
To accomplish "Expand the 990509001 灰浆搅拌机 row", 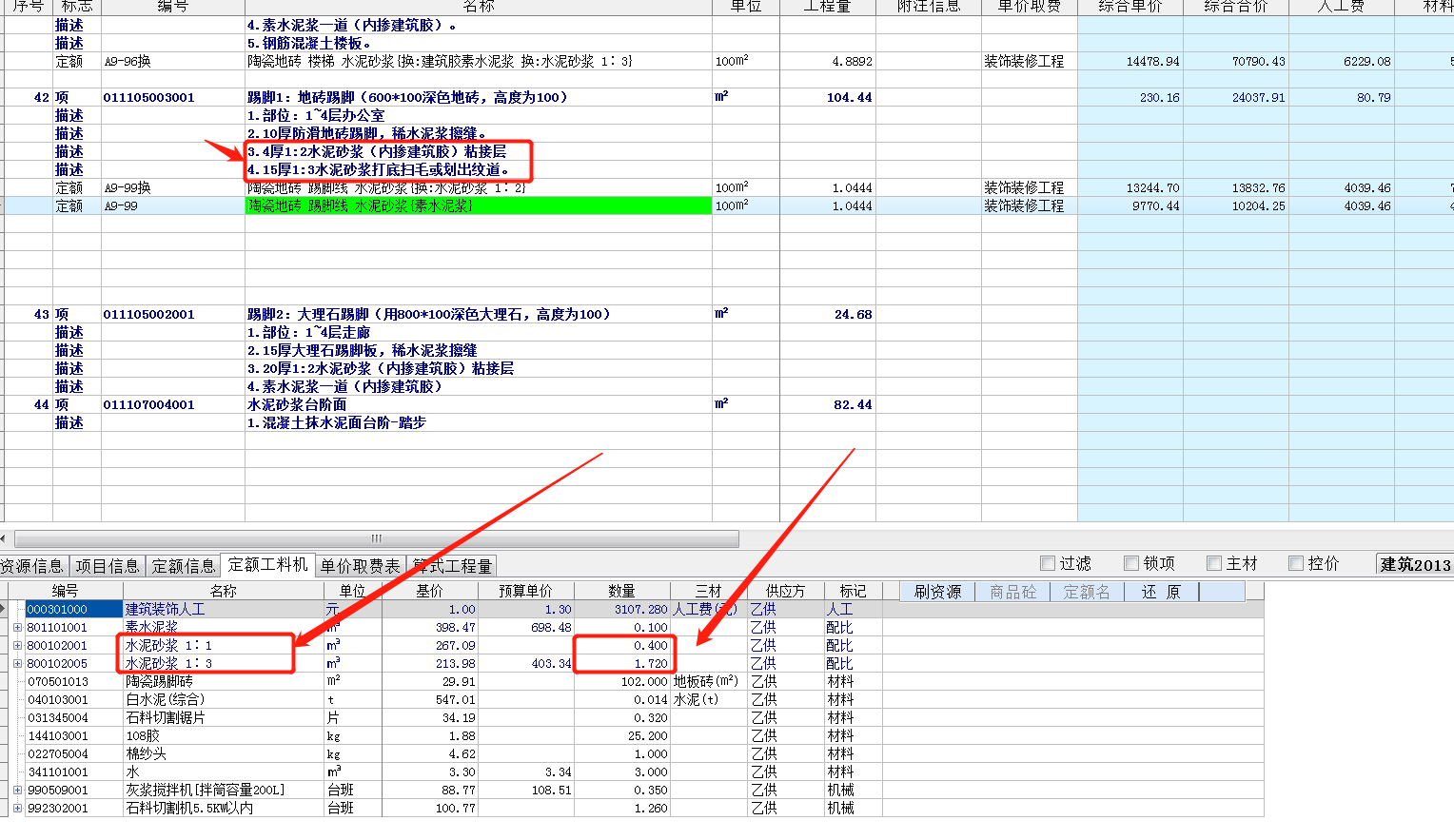I will (x=17, y=791).
